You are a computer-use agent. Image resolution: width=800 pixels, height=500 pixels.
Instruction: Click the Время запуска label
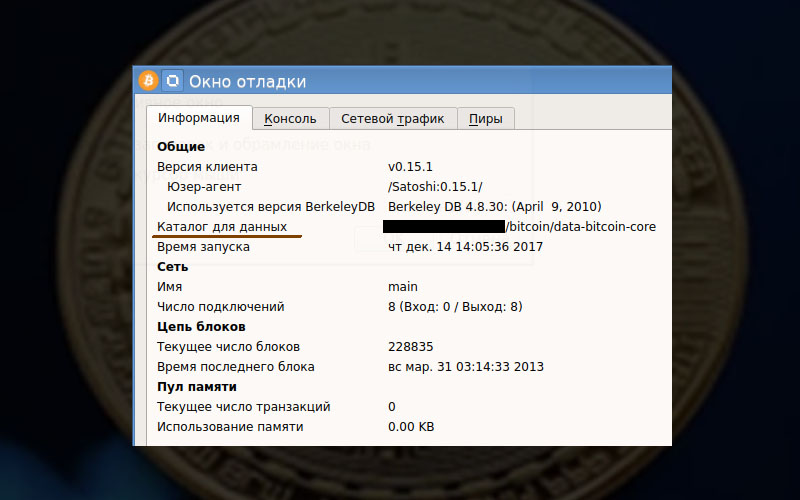(204, 247)
